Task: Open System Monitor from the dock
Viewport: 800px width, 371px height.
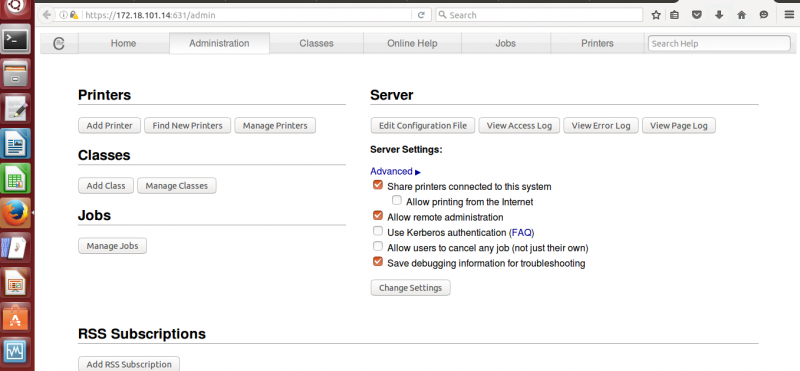Action: (x=15, y=351)
